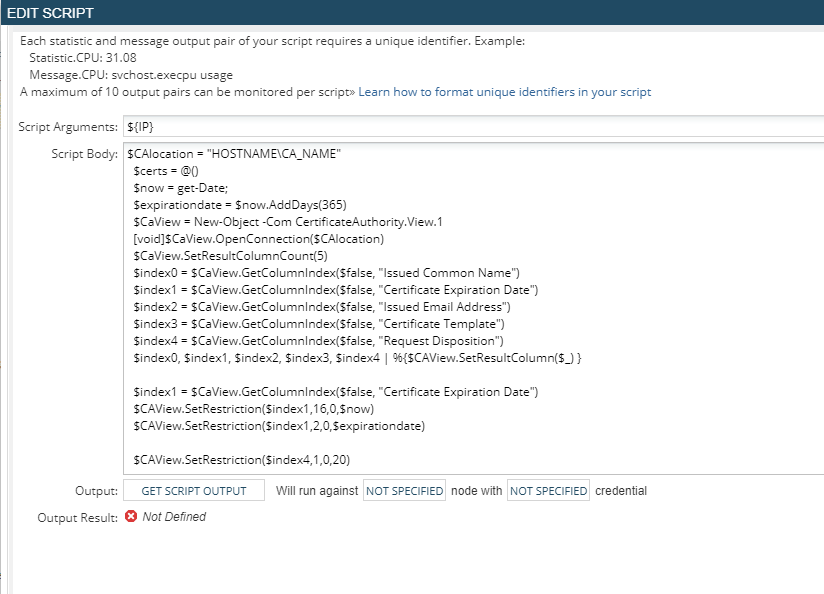Viewport: 824px width, 594px height.
Task: Click the New-Object CertificateAuthority.View.1 line
Action: (x=287, y=222)
